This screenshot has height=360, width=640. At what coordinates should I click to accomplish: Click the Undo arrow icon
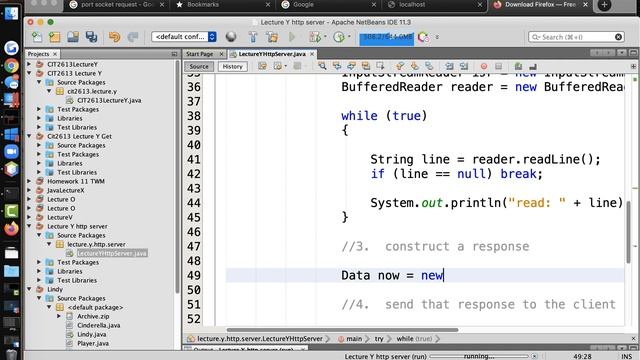click(x=115, y=37)
